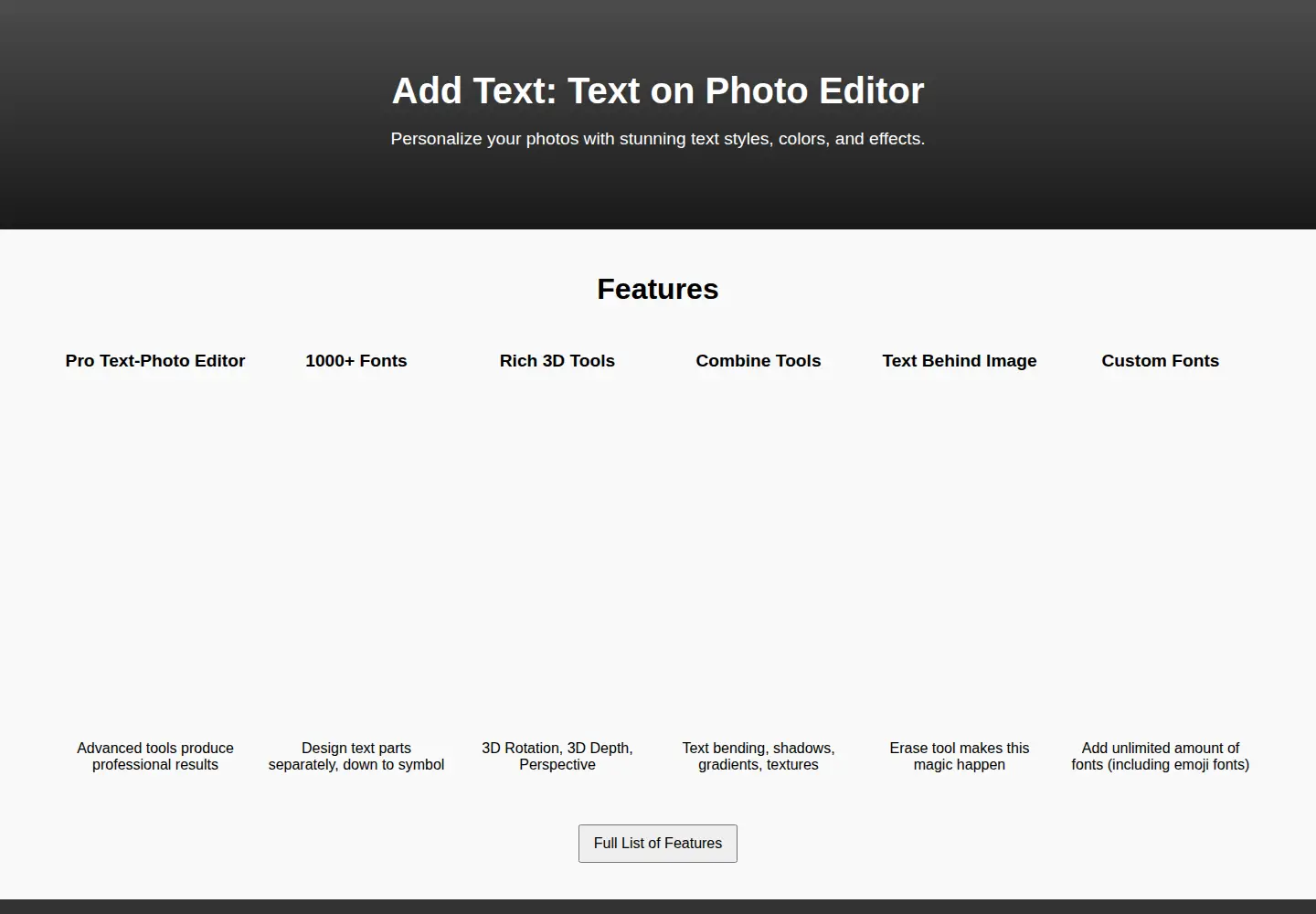Open the Full List of Features button
This screenshot has height=914, width=1316.
point(658,844)
